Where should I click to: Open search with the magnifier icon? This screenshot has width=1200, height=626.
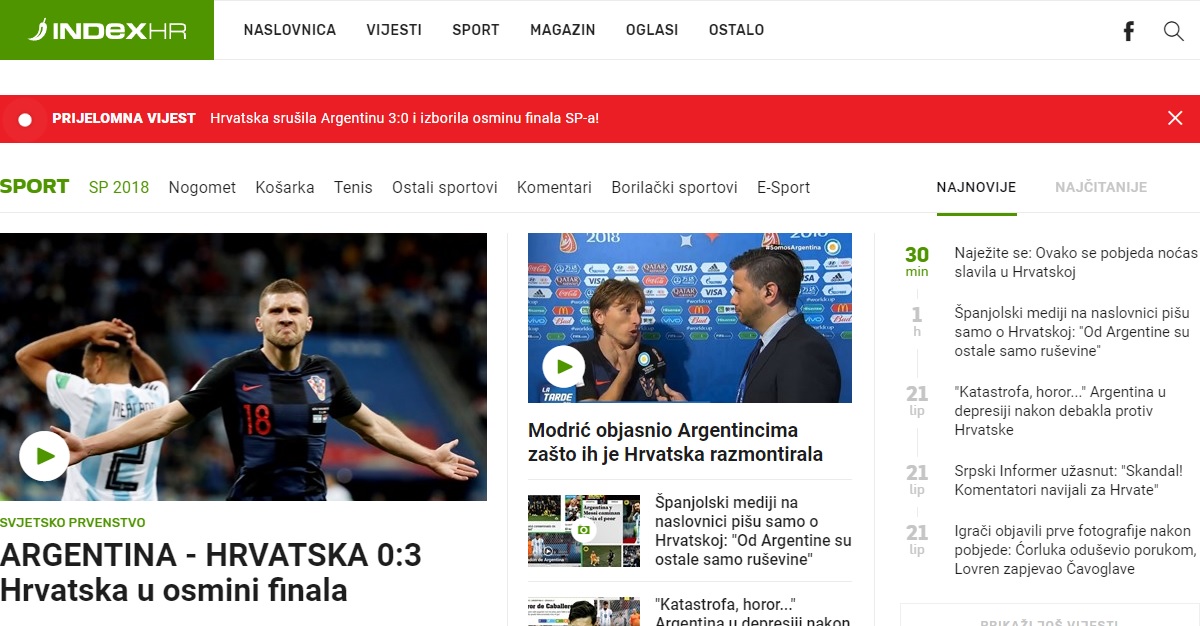point(1173,31)
